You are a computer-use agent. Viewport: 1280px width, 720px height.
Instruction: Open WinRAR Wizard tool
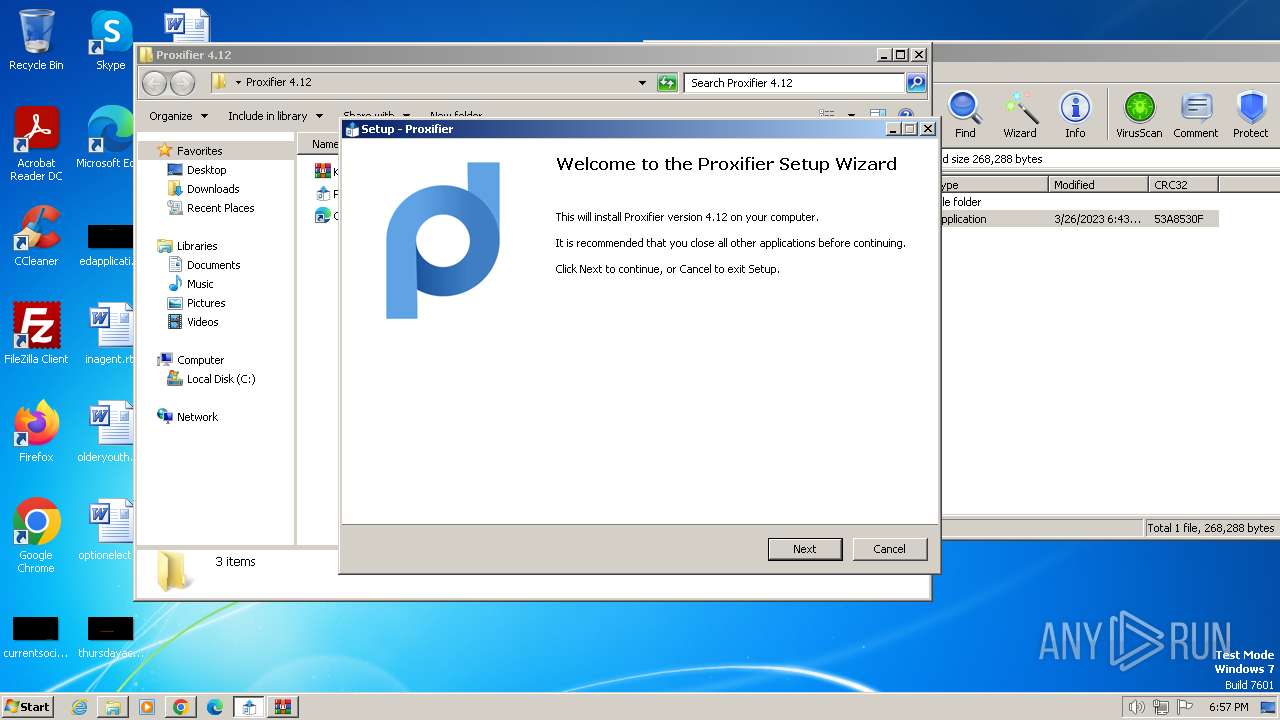click(x=1020, y=114)
